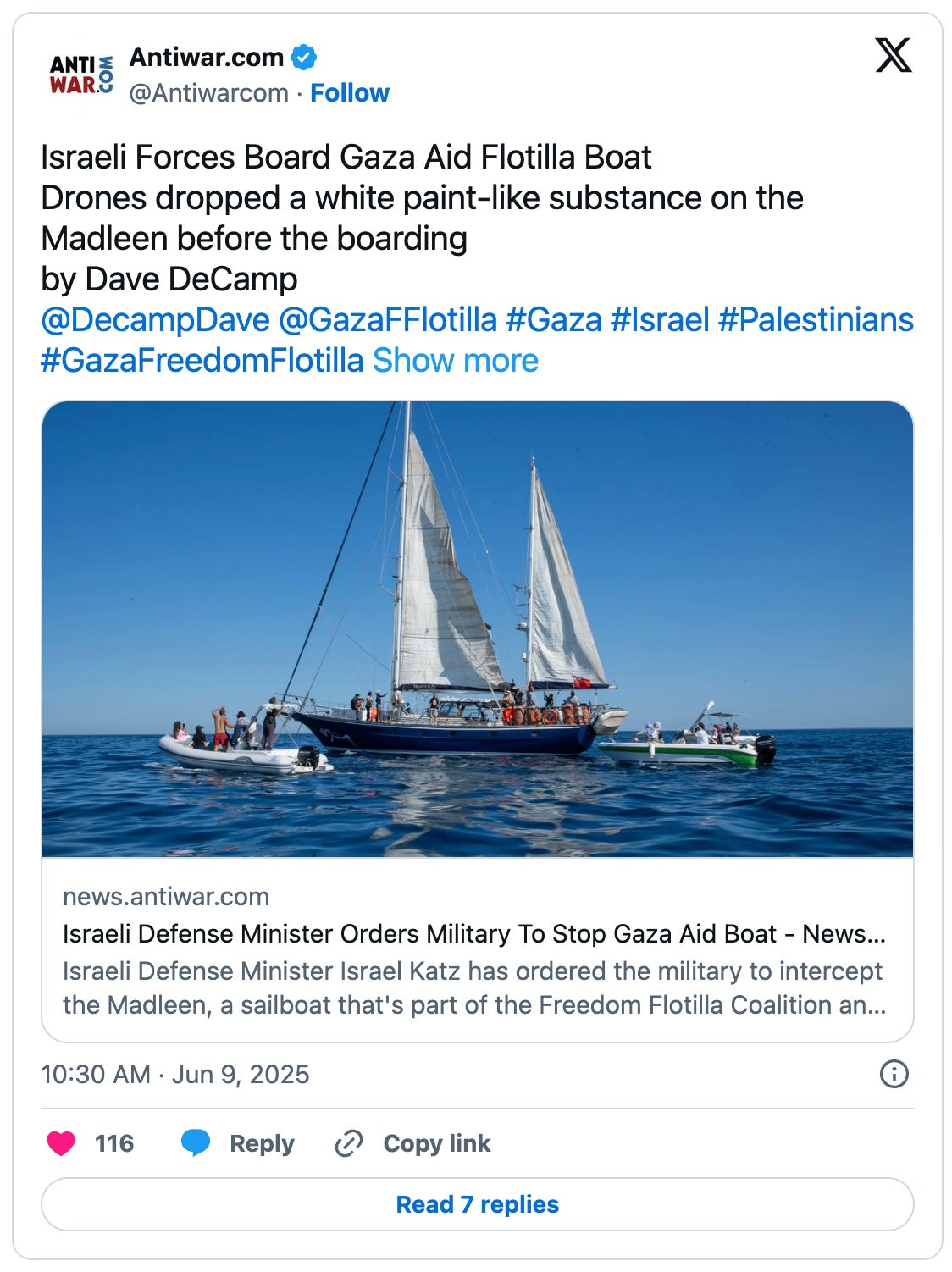Follow the Antiwar.com account

(x=349, y=93)
